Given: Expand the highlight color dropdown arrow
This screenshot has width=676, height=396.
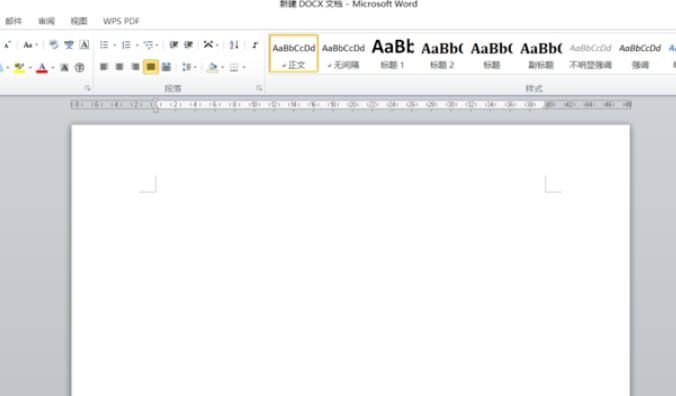Looking at the screenshot, I should tap(30, 68).
